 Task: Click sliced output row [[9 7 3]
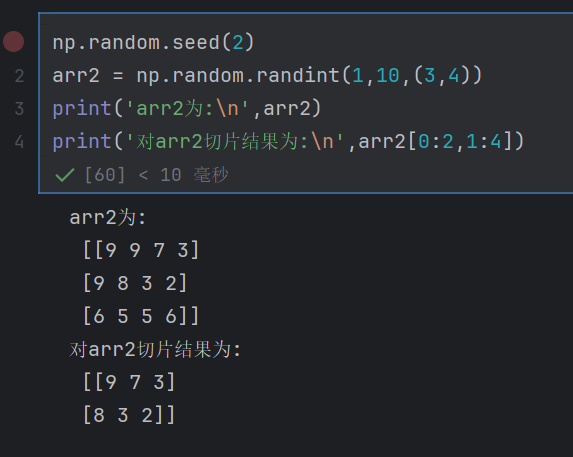click(129, 382)
